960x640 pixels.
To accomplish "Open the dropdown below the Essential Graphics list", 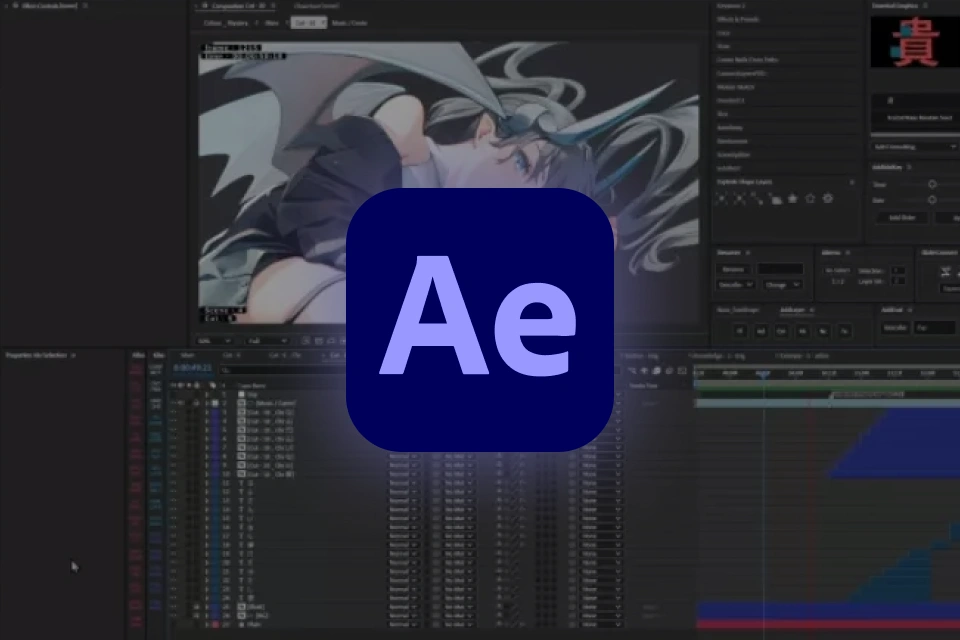I will coord(915,147).
